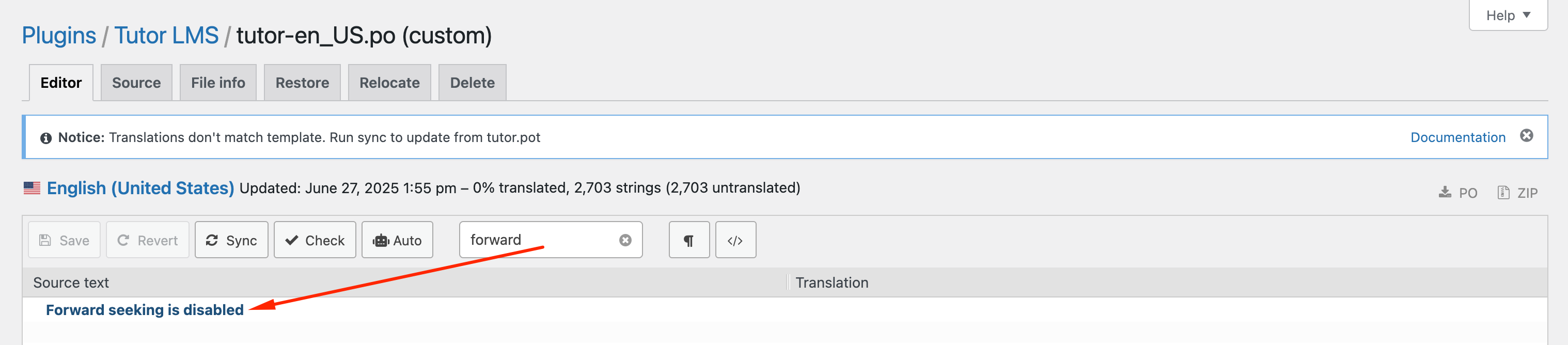Open the Documentation link

tap(1458, 137)
